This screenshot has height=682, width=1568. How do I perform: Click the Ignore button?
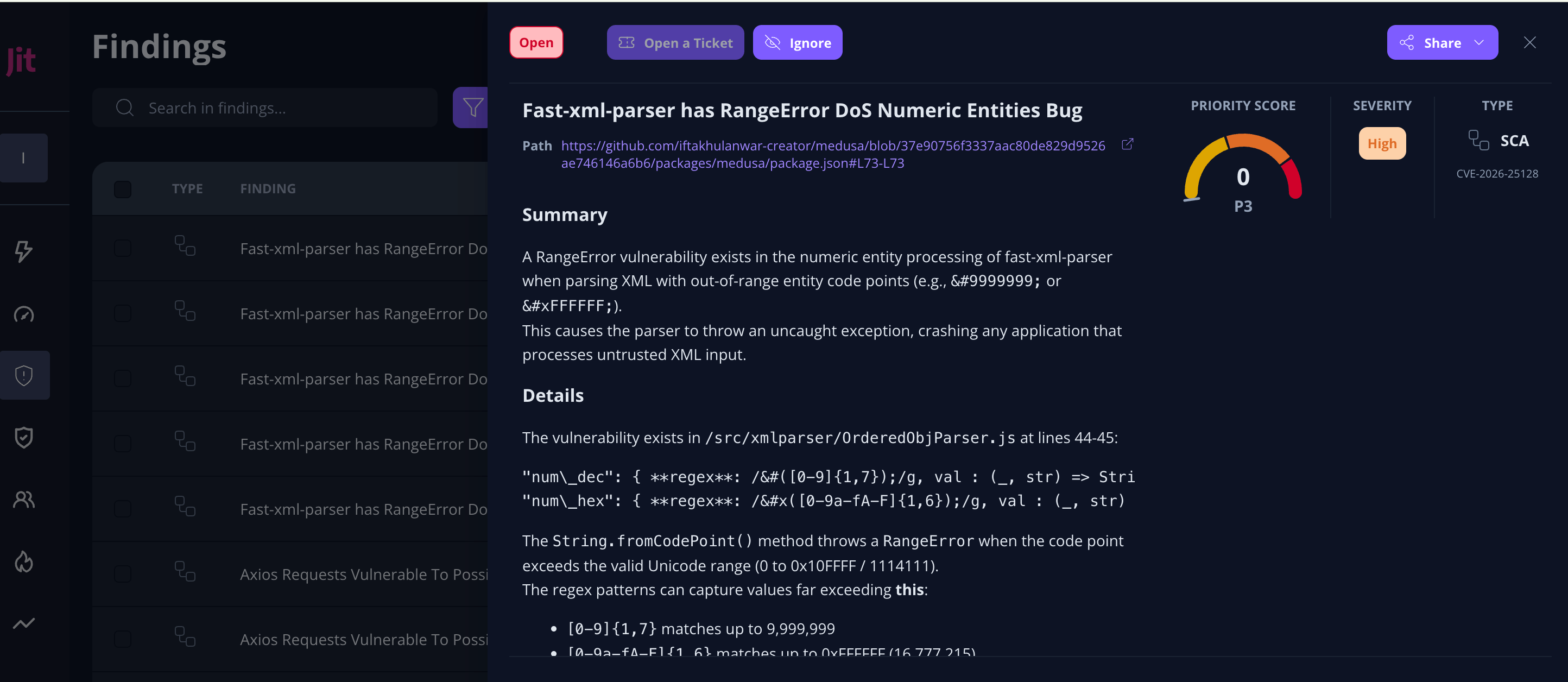click(x=798, y=42)
